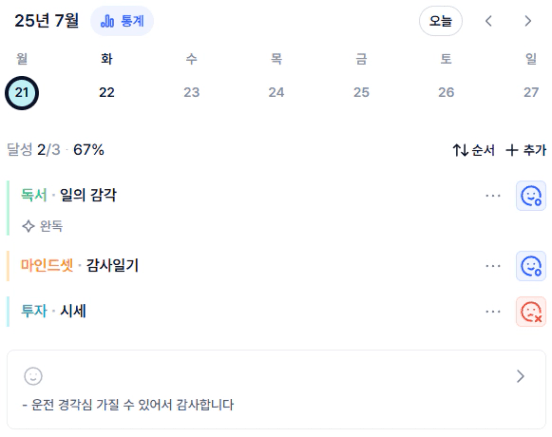Click 순서 reorder button

point(473,150)
